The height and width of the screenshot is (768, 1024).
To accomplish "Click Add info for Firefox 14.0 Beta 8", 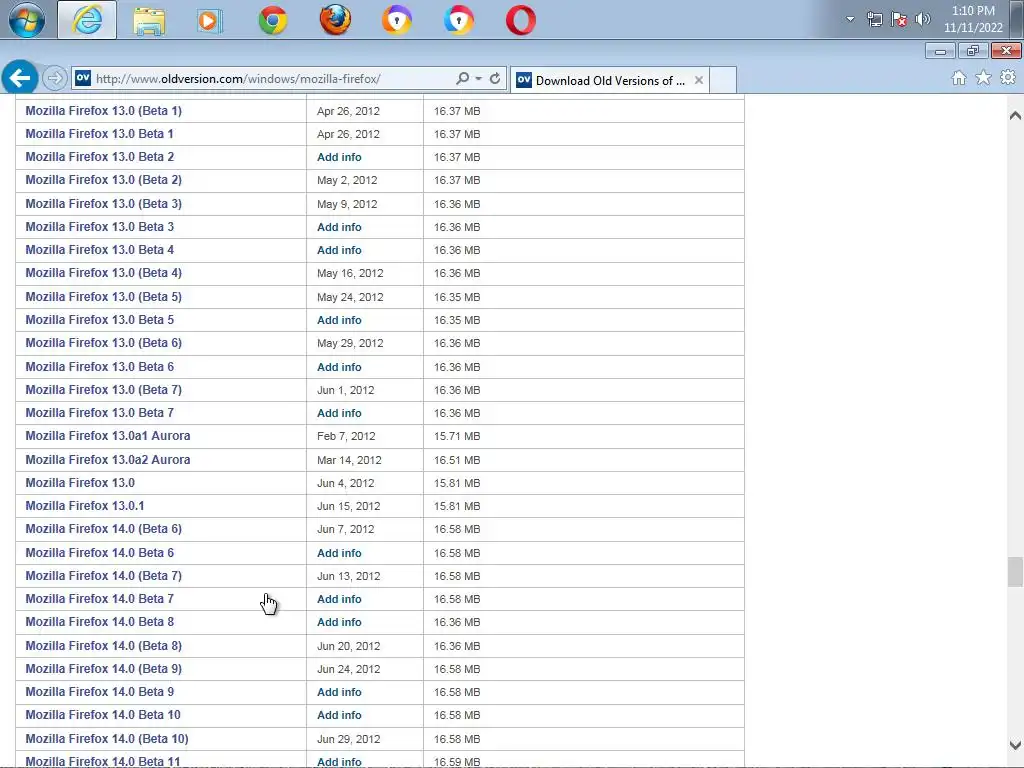I will (x=339, y=622).
